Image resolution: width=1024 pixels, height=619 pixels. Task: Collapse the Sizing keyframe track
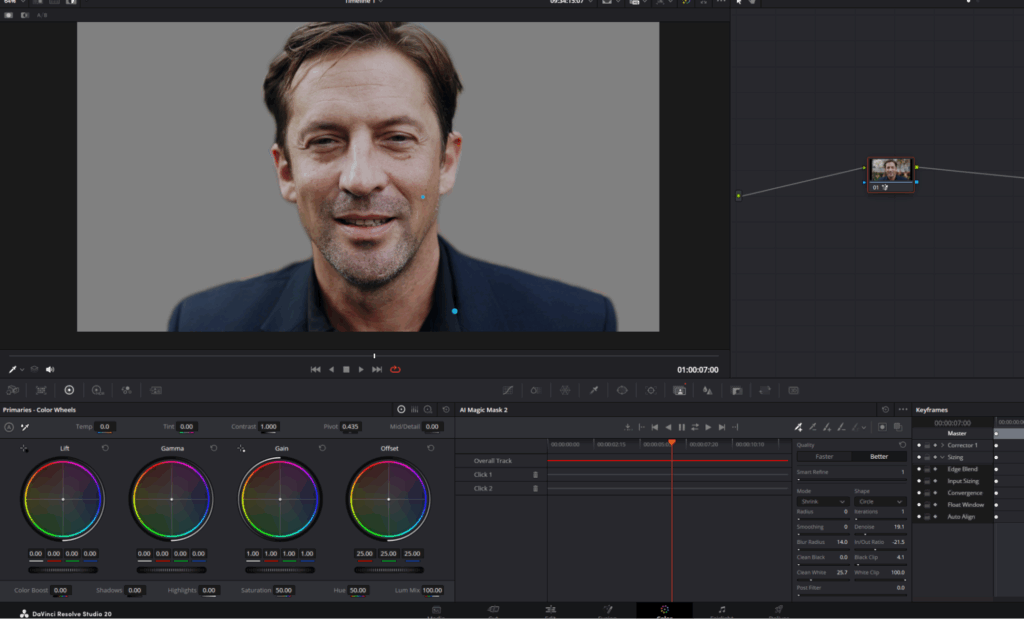(942, 457)
